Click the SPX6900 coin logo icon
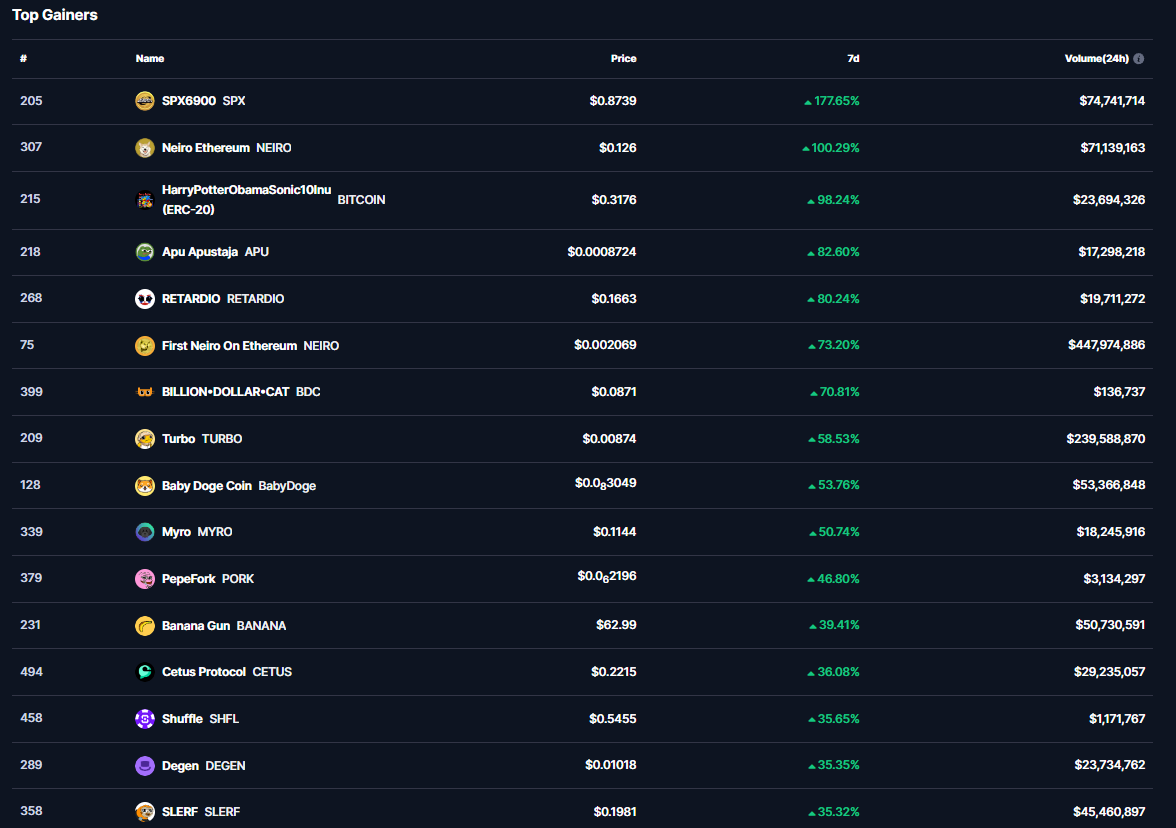The image size is (1176, 828). click(145, 101)
